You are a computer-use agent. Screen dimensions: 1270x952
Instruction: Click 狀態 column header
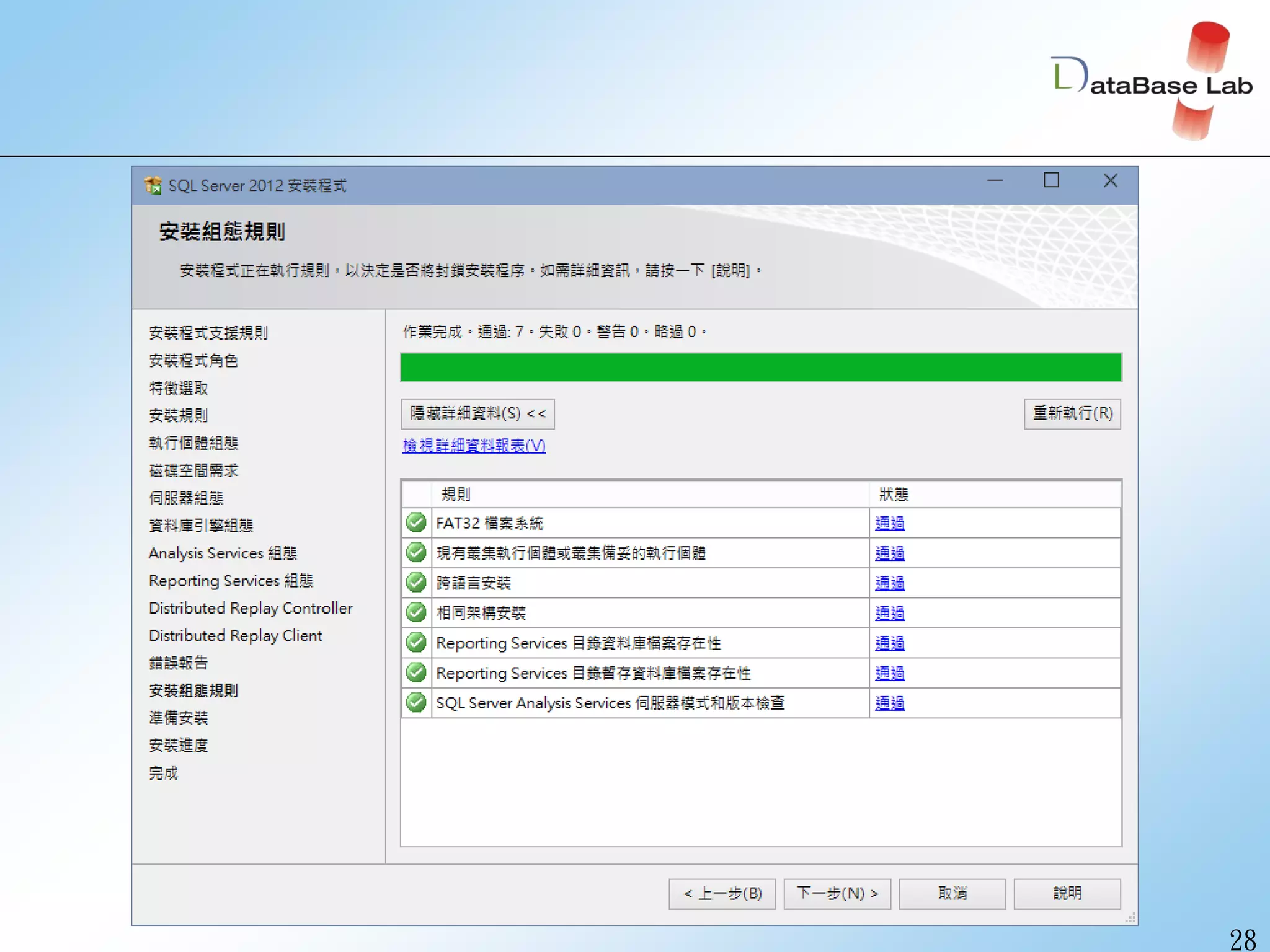(995, 494)
